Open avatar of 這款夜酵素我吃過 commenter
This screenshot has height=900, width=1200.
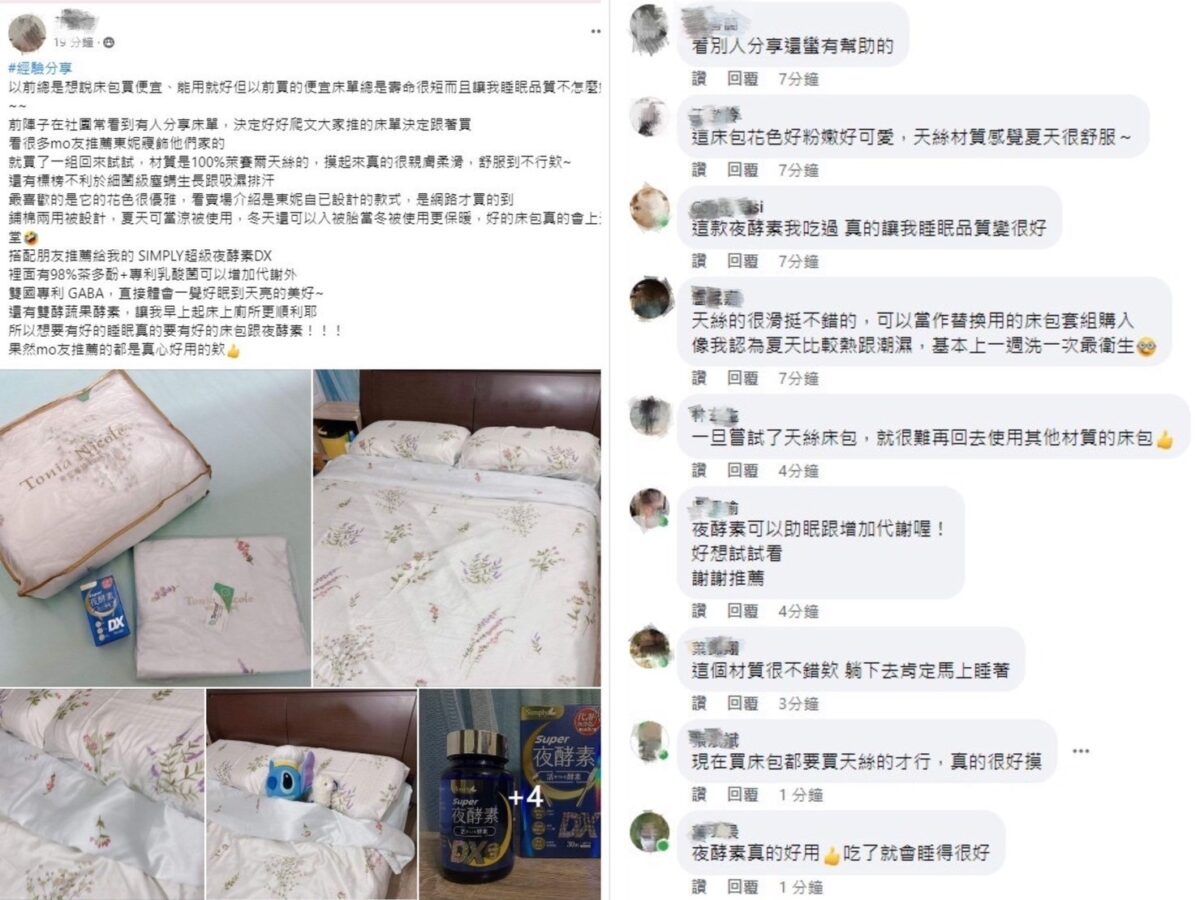pos(650,207)
